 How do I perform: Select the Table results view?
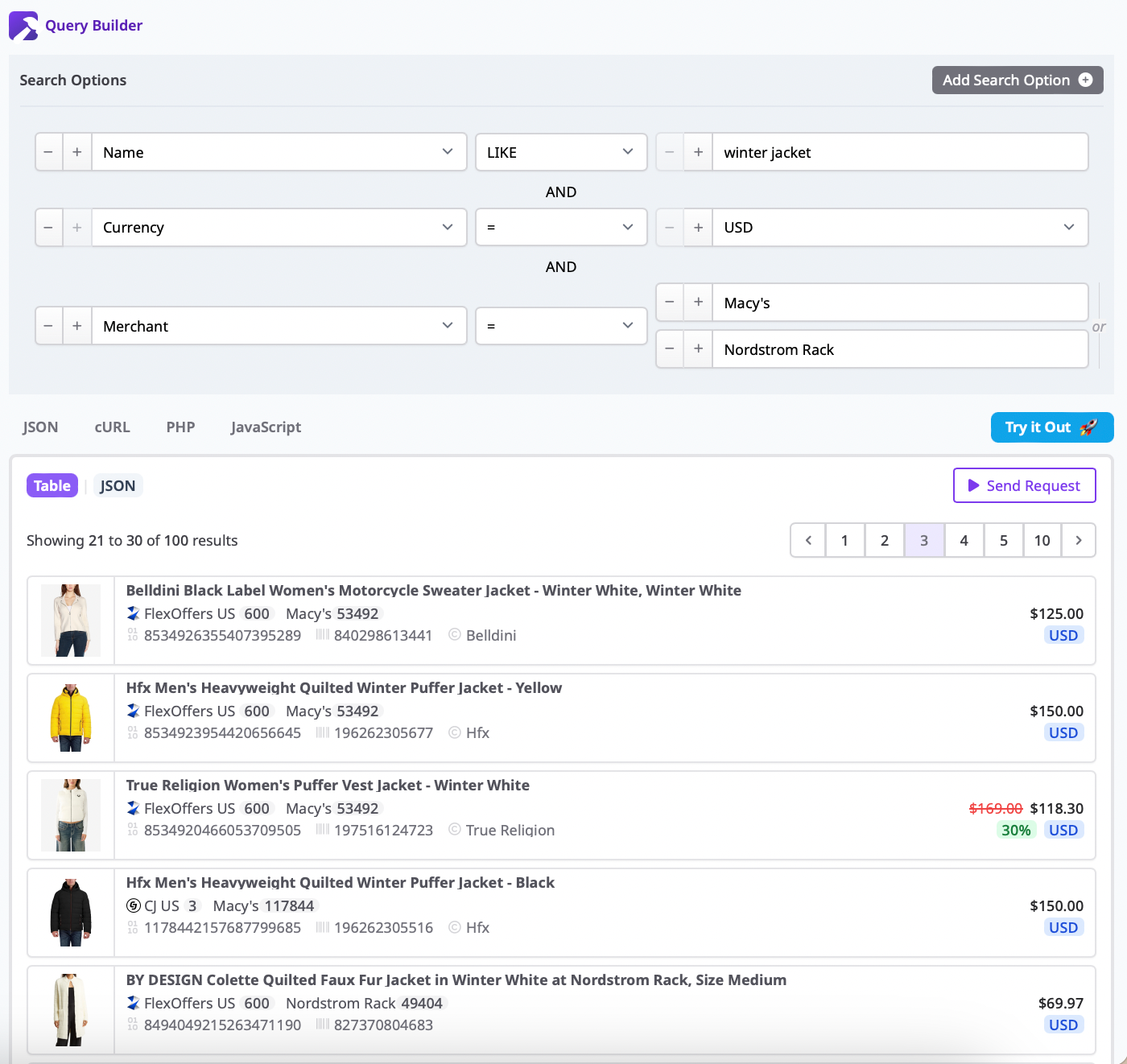tap(52, 485)
